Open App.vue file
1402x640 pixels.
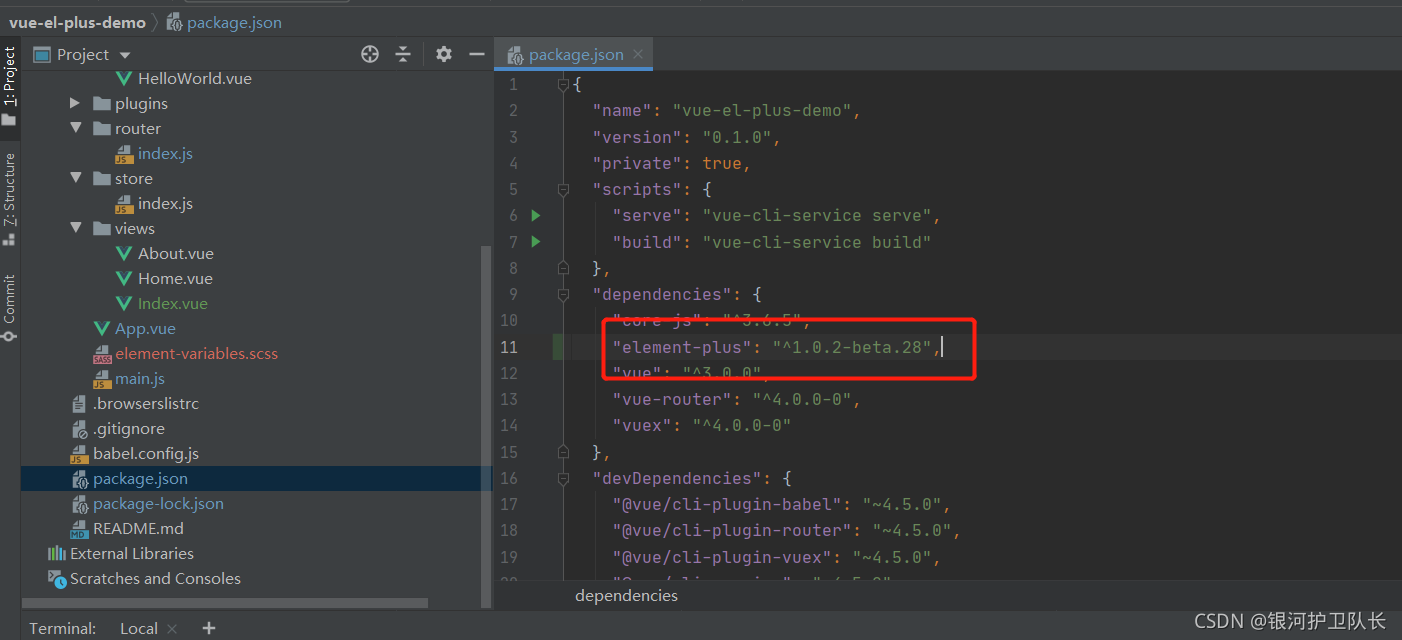pos(145,328)
